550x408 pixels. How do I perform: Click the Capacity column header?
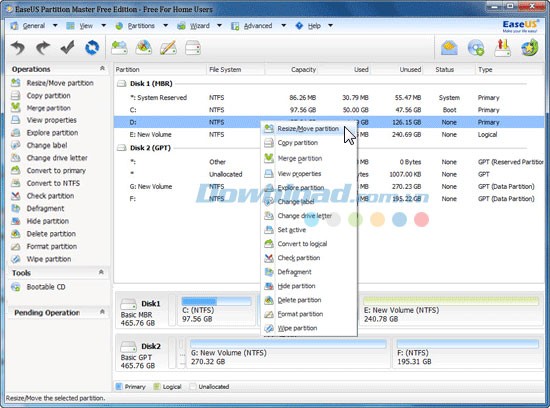pos(292,69)
